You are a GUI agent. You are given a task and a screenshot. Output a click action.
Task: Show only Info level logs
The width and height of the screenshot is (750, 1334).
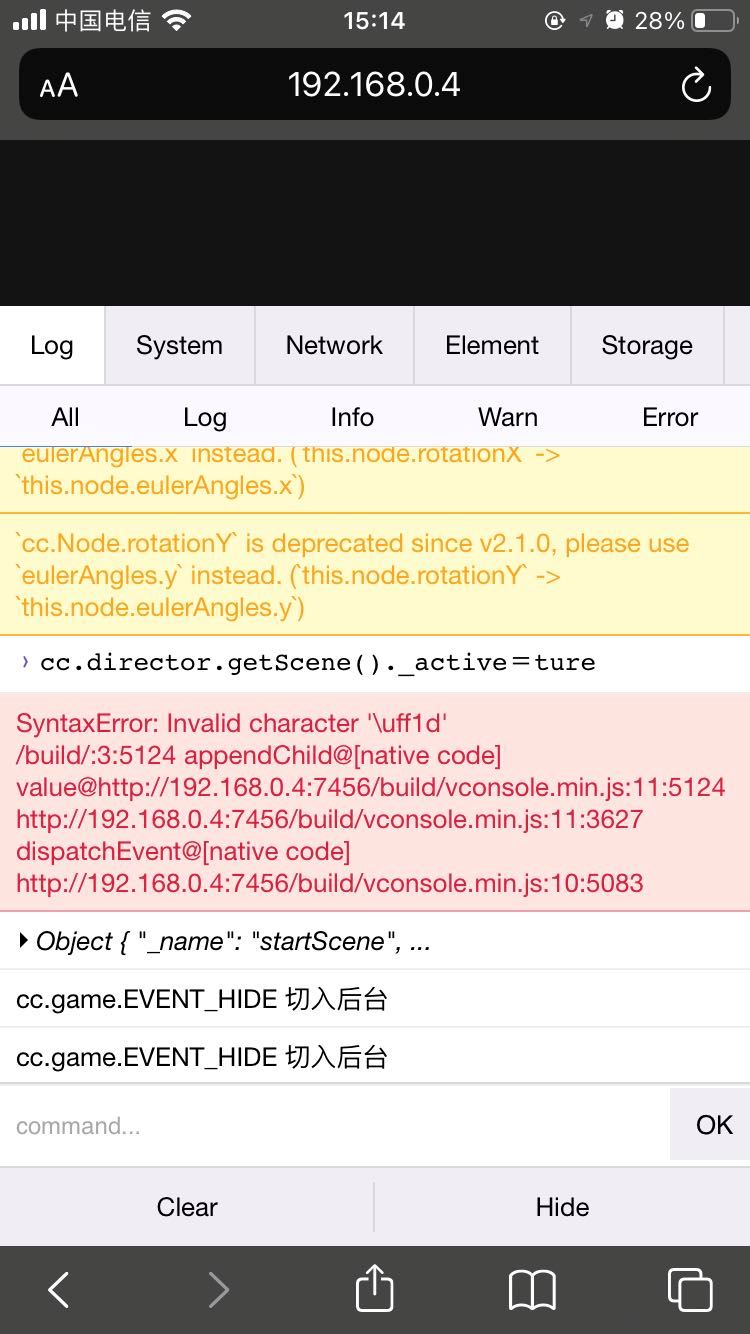click(x=352, y=417)
